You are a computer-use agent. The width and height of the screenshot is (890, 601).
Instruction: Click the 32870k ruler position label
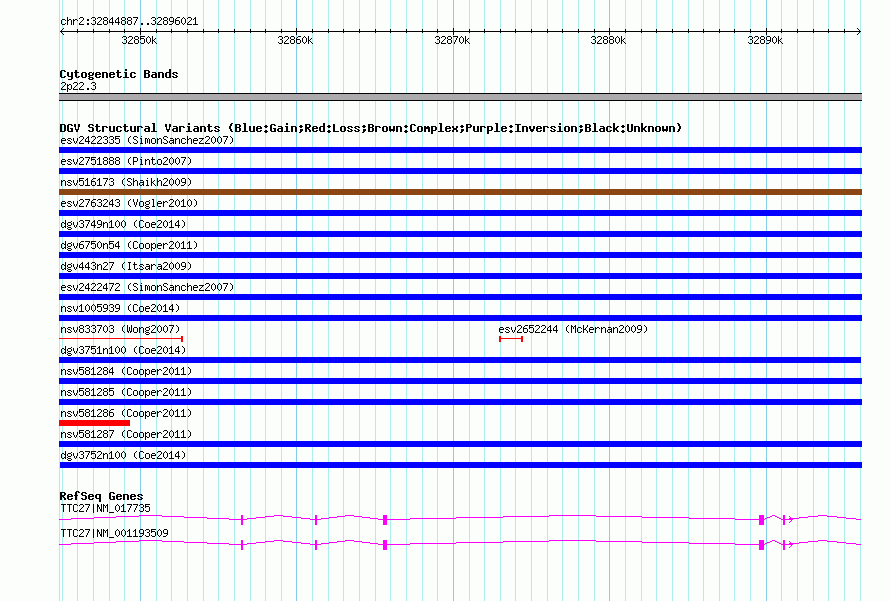(x=452, y=40)
